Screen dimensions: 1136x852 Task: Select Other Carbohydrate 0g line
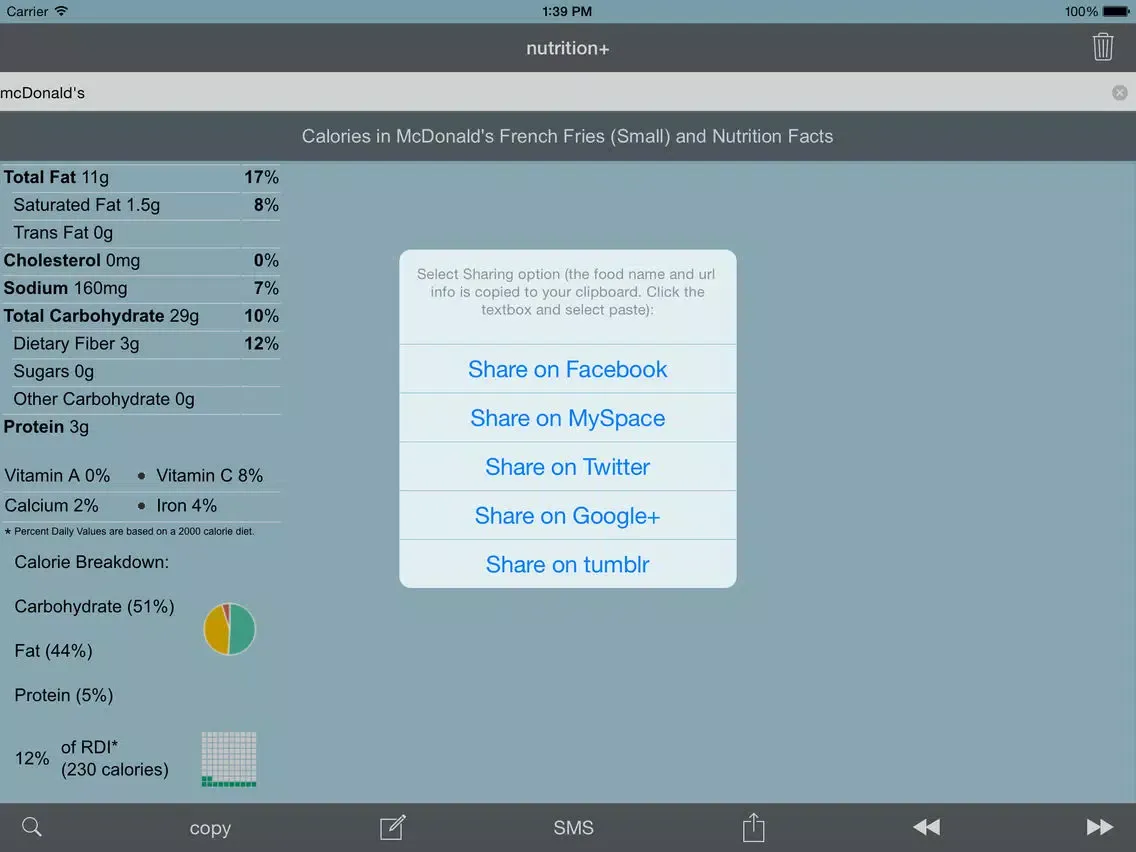tap(141, 399)
